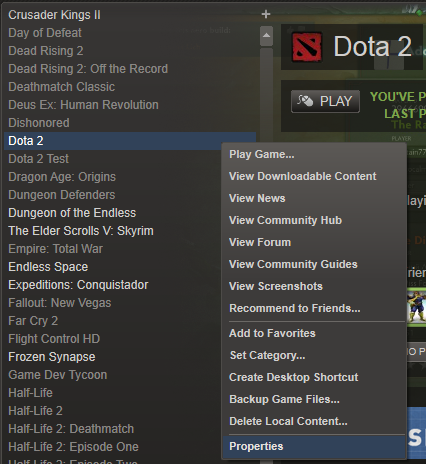Click the scrollbar up arrow button

pos(266,36)
